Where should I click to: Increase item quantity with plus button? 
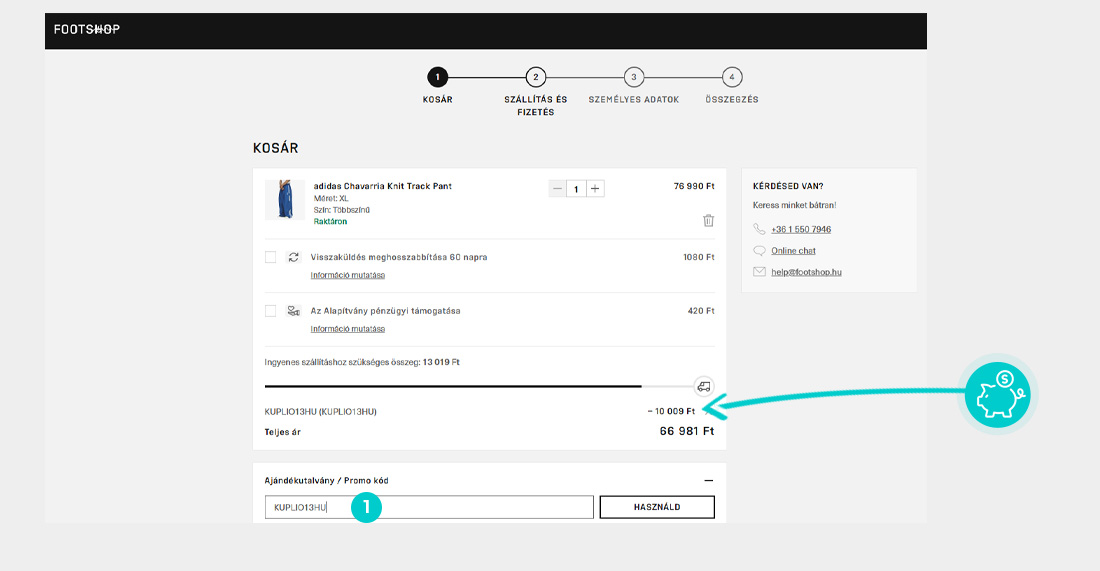(x=595, y=189)
